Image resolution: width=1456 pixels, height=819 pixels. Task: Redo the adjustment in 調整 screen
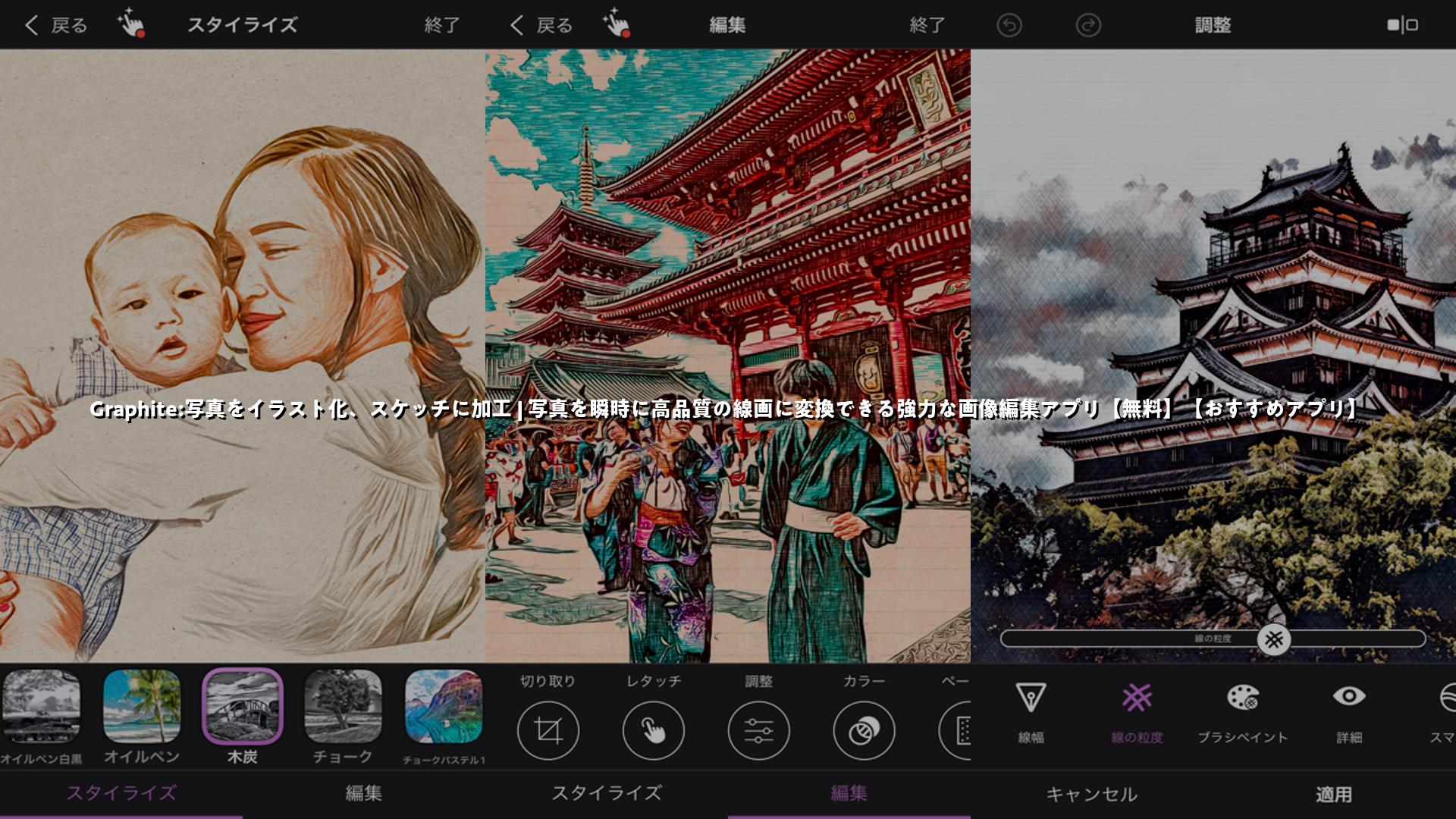[1088, 25]
